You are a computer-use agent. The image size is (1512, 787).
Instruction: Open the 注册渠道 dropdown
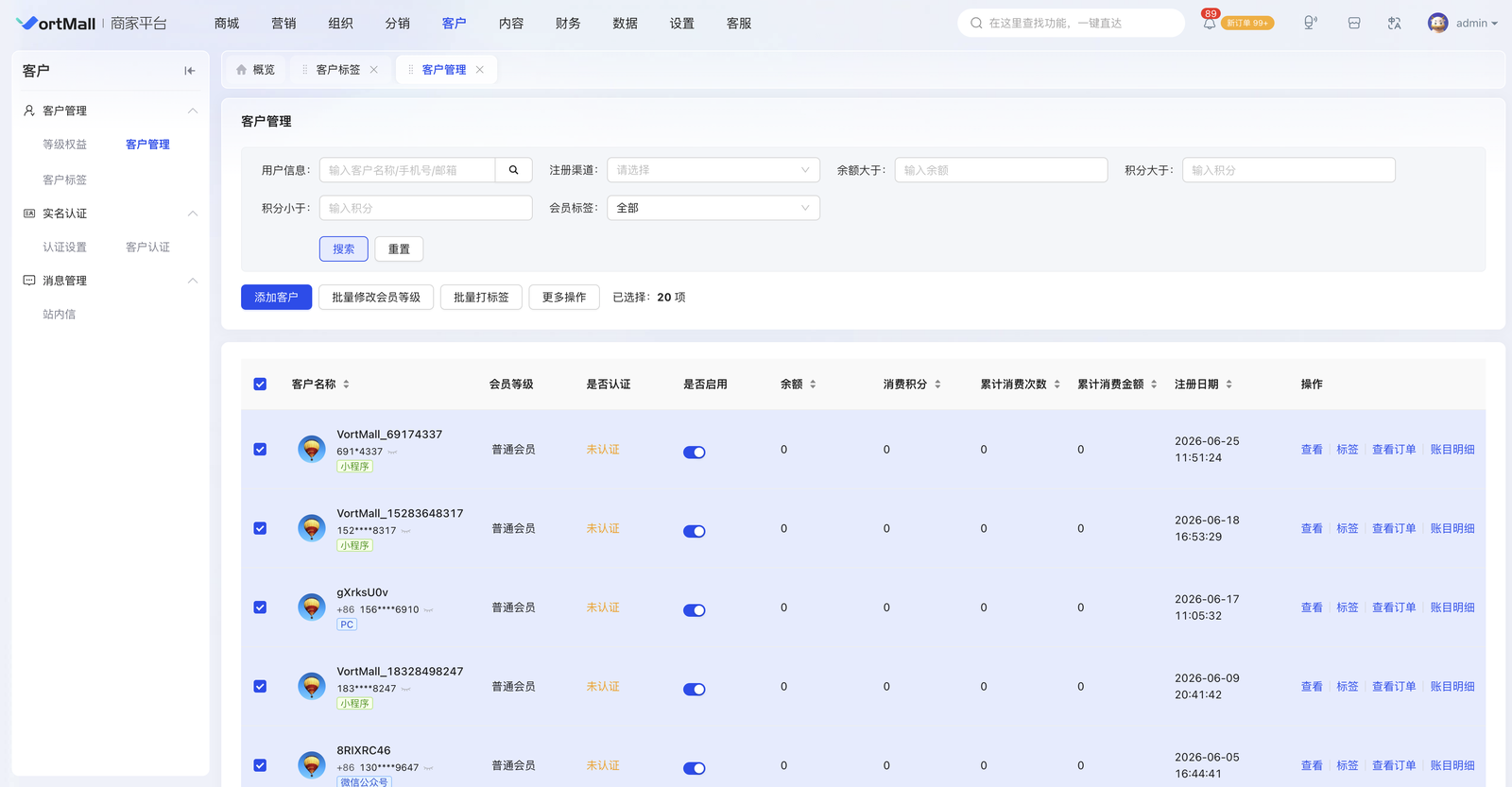713,170
